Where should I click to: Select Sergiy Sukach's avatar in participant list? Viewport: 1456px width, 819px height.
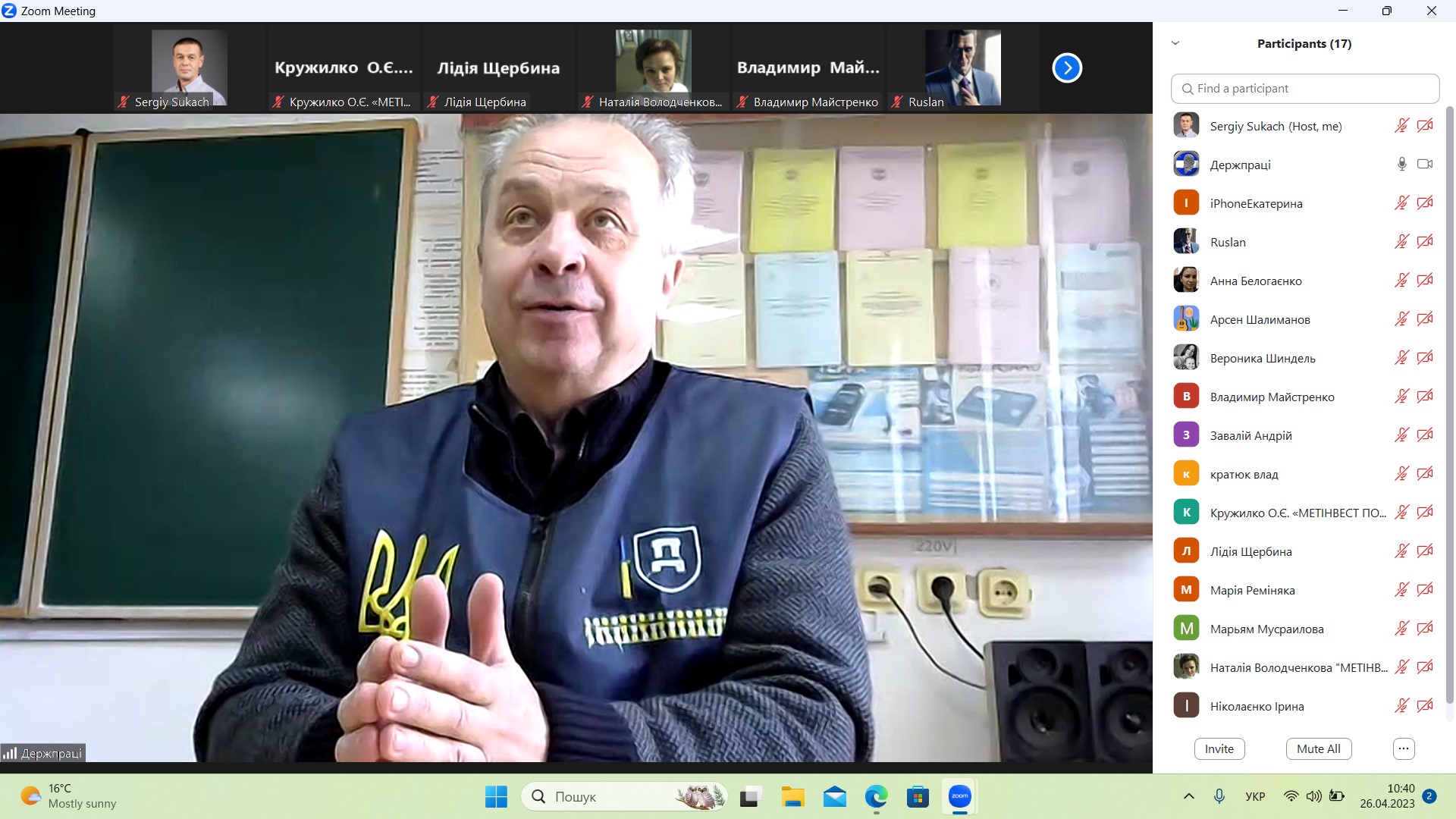[1186, 126]
